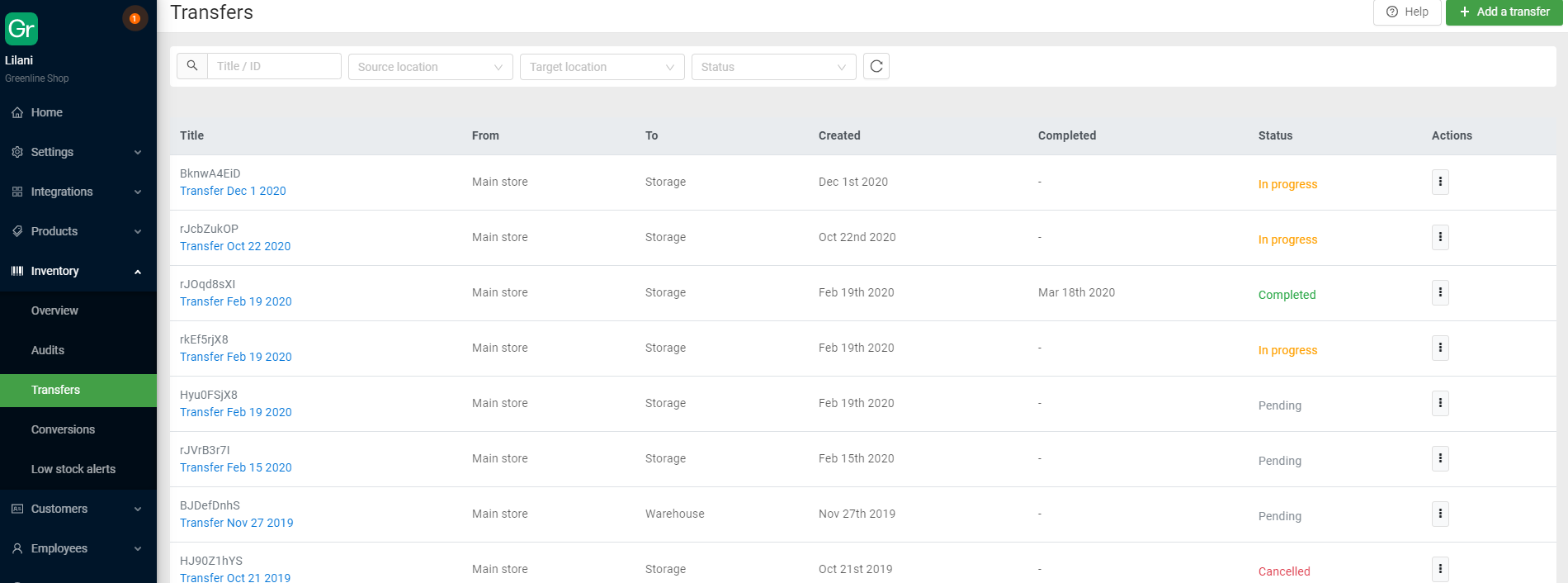Image resolution: width=1568 pixels, height=583 pixels.
Task: Open Low stock alerts page
Action: point(73,469)
